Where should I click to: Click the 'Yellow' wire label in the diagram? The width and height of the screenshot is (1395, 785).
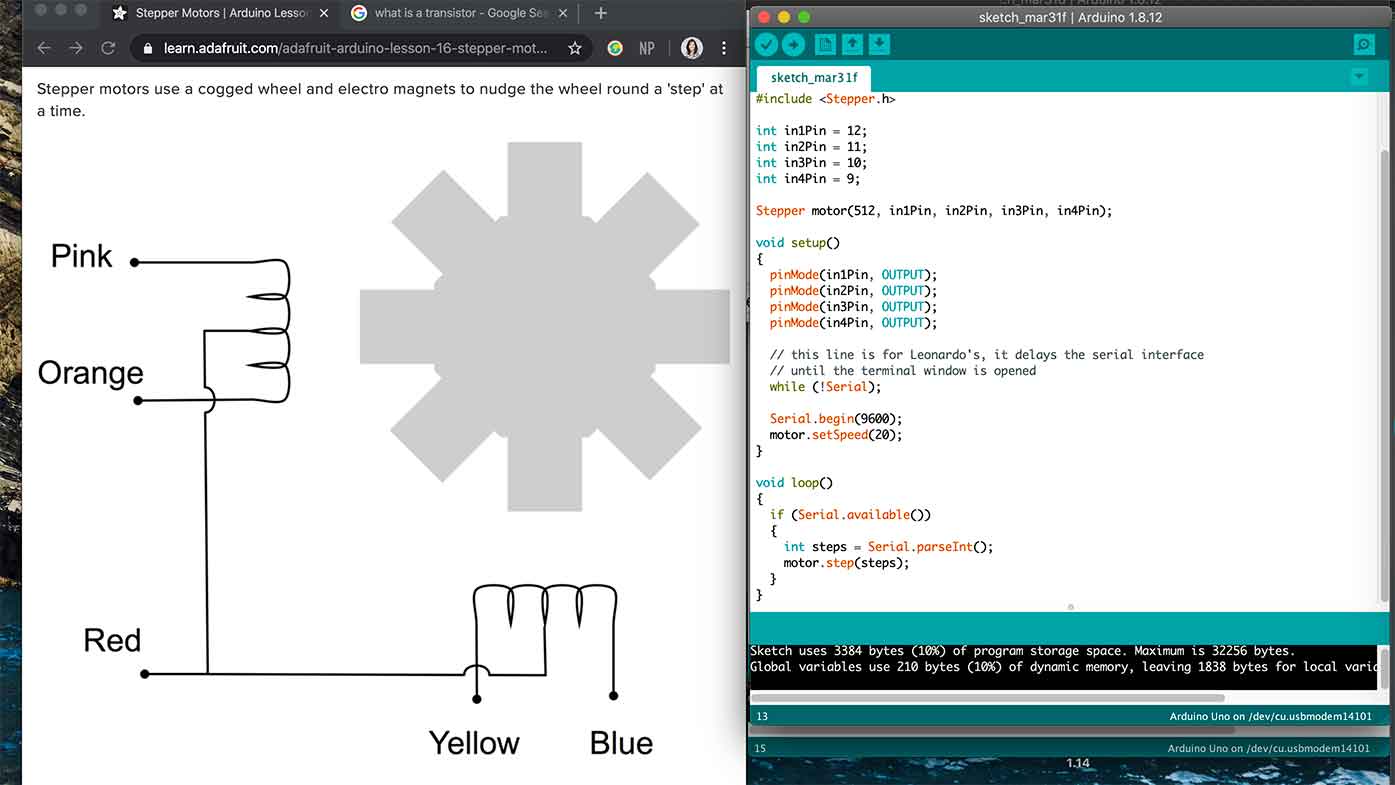click(x=474, y=743)
